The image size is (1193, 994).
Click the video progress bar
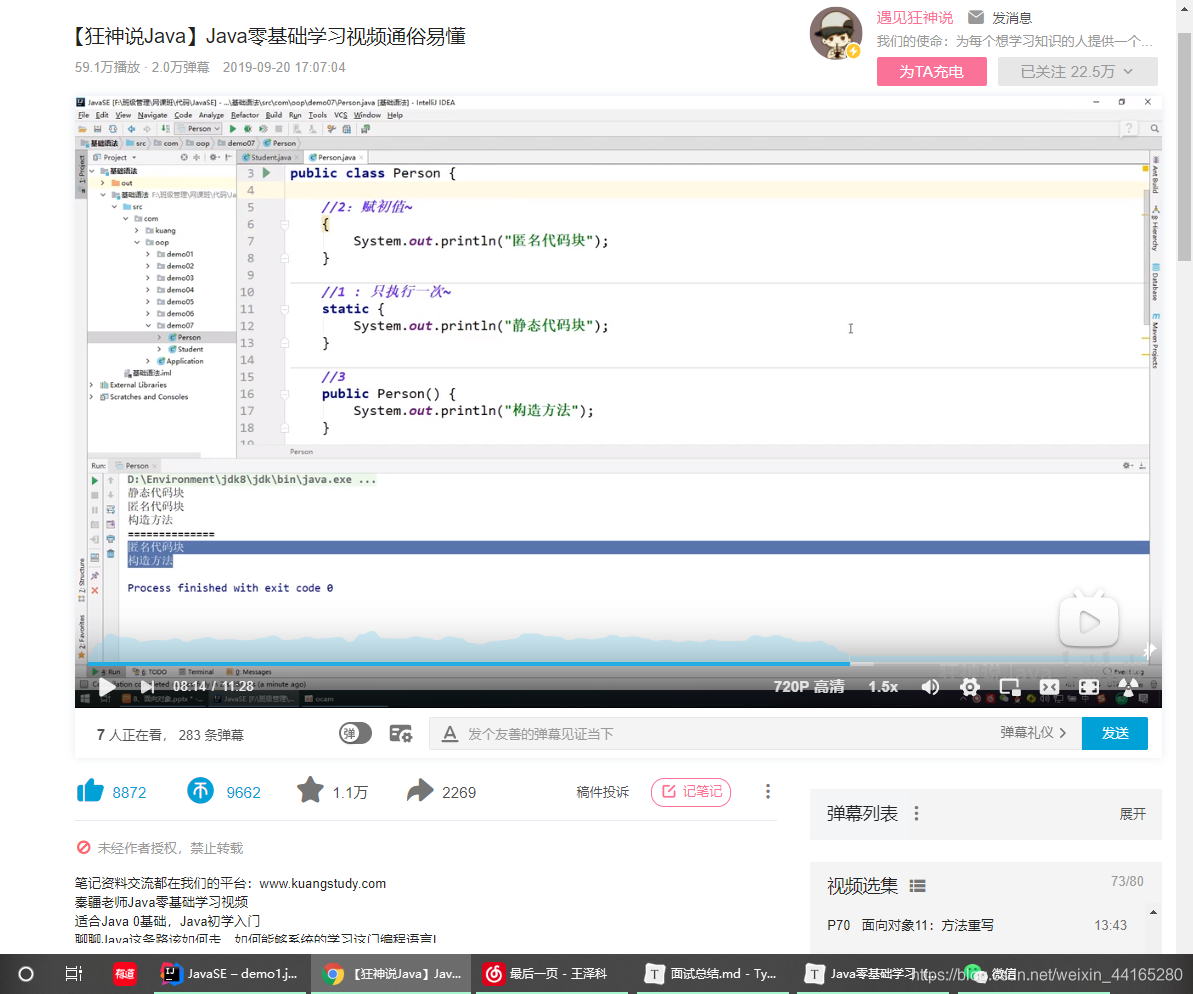pos(618,664)
